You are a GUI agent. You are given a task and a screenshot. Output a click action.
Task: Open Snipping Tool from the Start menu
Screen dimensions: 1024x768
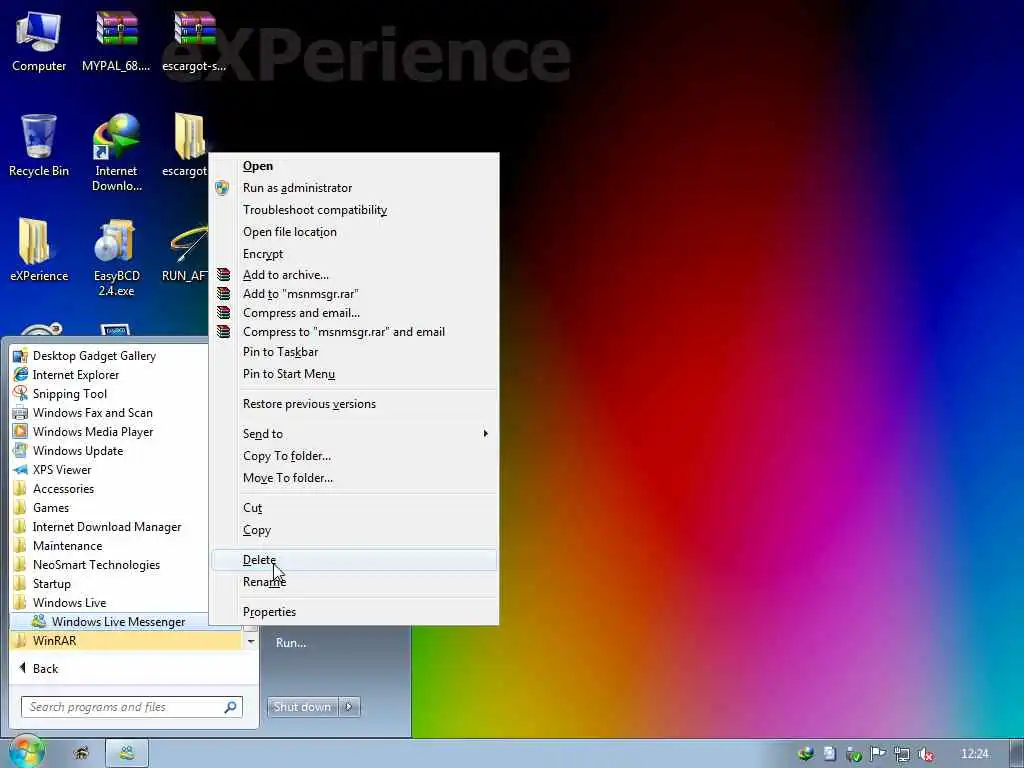tap(69, 394)
